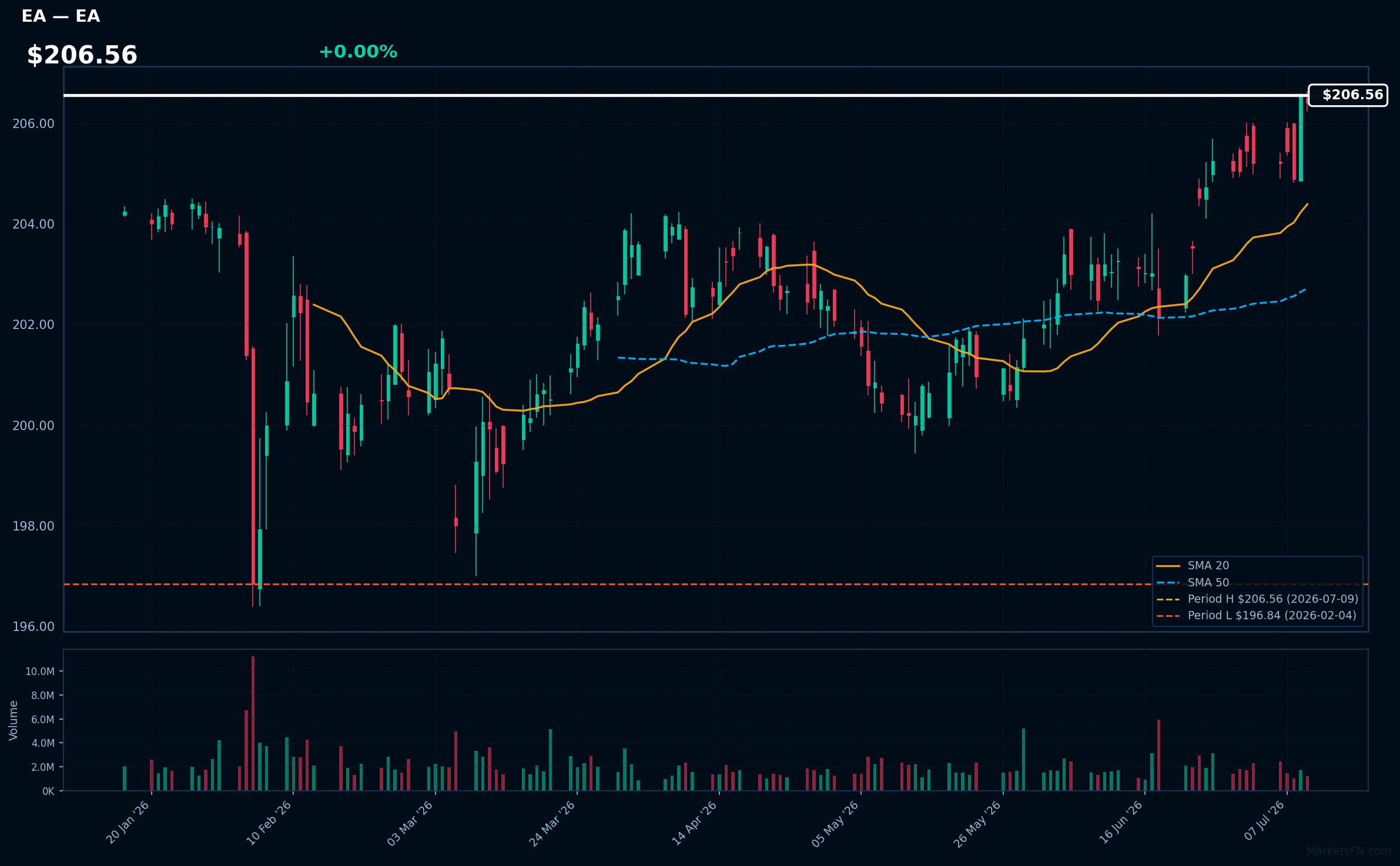The width and height of the screenshot is (1400, 866).
Task: Click the Period H $206.56 legend entry
Action: pos(1257,599)
